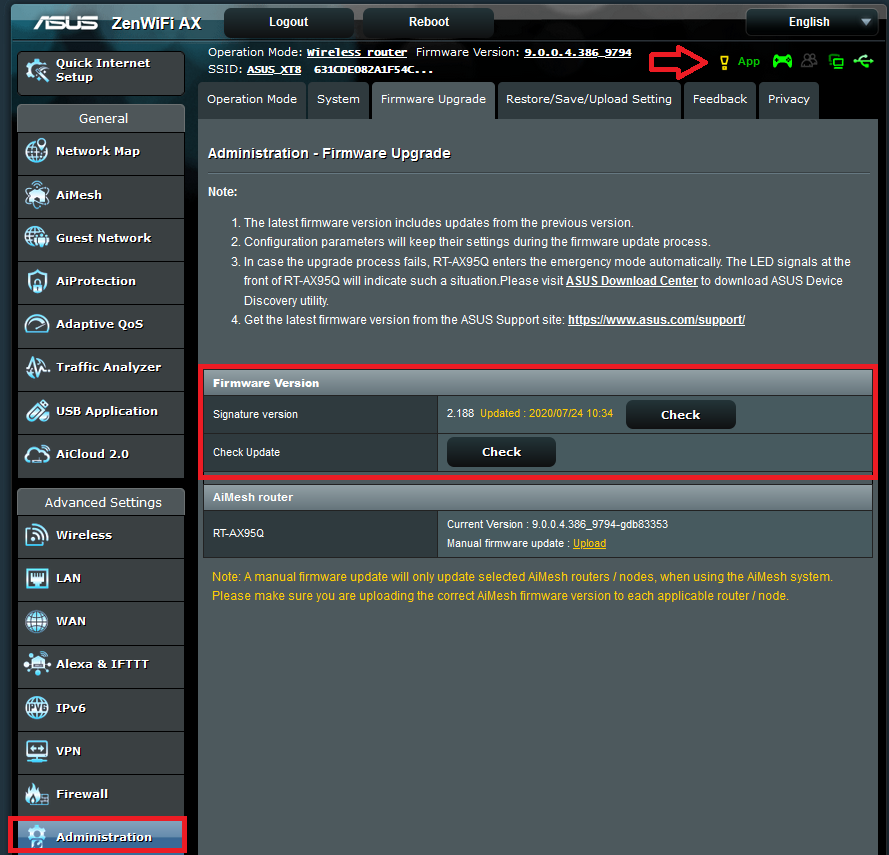Screen dimensions: 889x855
Task: Click the WAN globe icon
Action: pyautogui.click(x=37, y=621)
